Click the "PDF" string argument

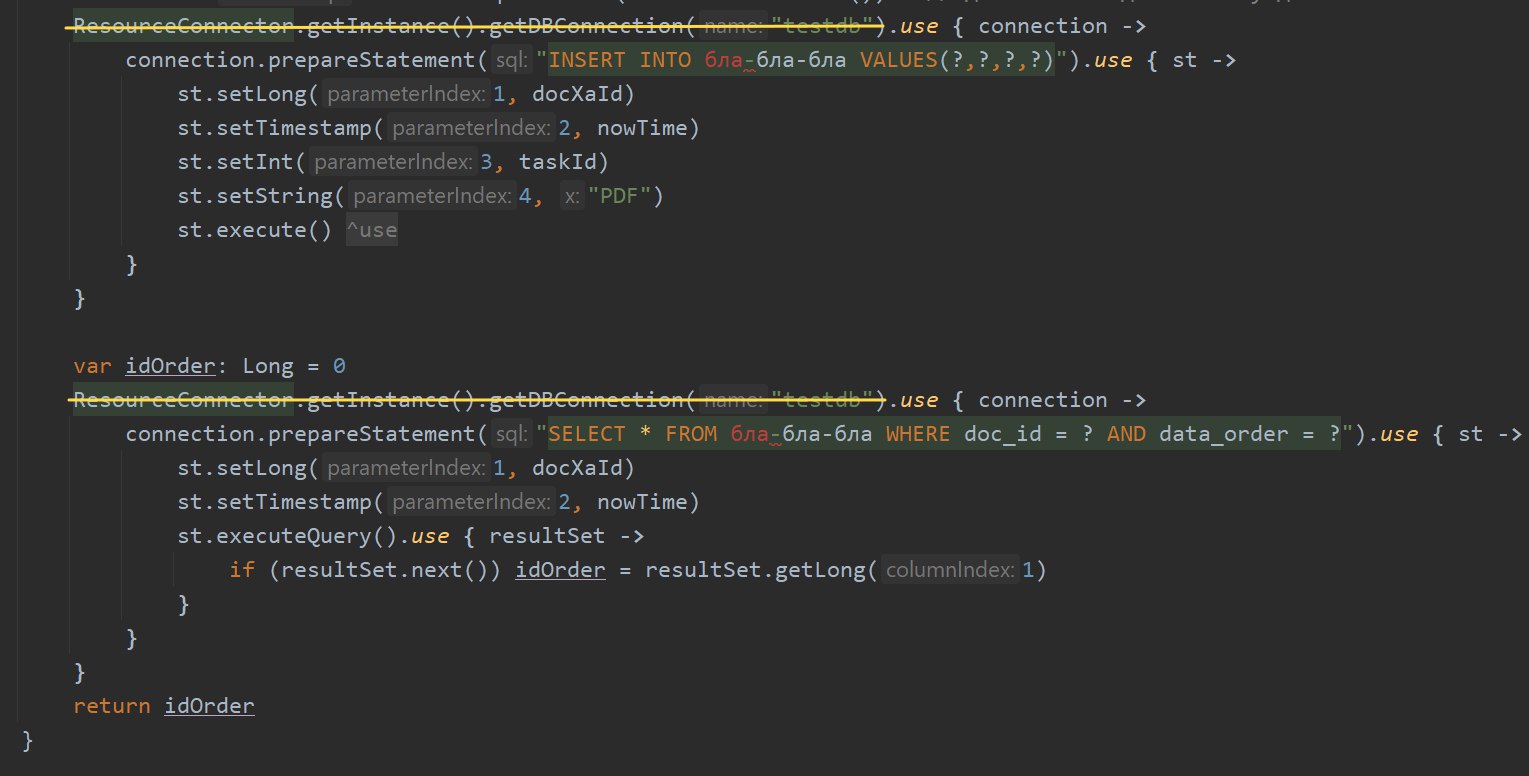pos(626,196)
